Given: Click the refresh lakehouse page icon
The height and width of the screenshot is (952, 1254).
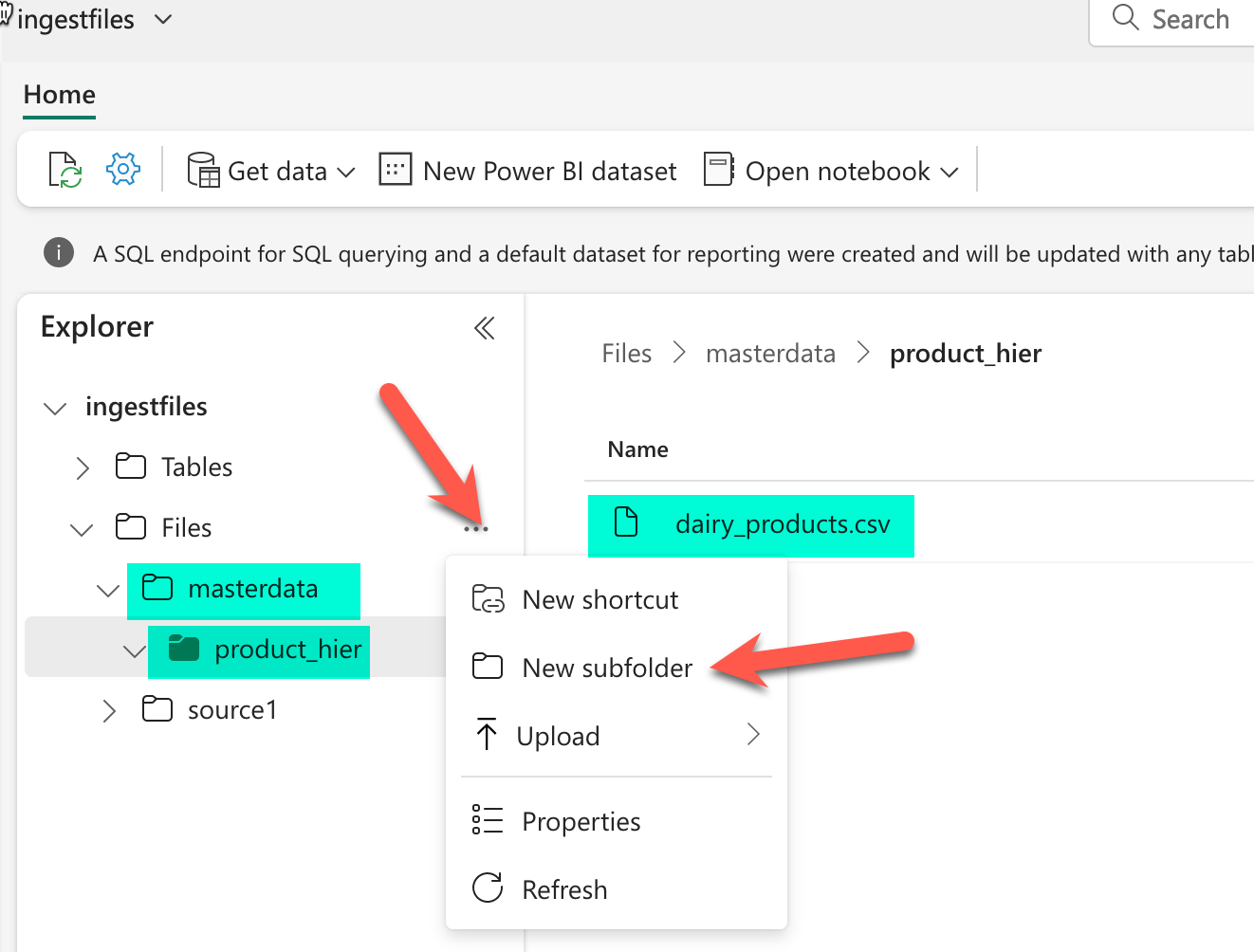Looking at the screenshot, I should tap(65, 171).
